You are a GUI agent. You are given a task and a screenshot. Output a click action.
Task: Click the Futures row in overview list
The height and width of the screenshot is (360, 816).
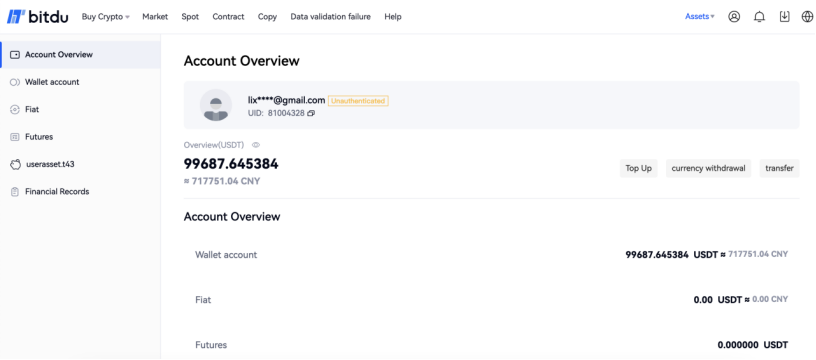point(491,344)
